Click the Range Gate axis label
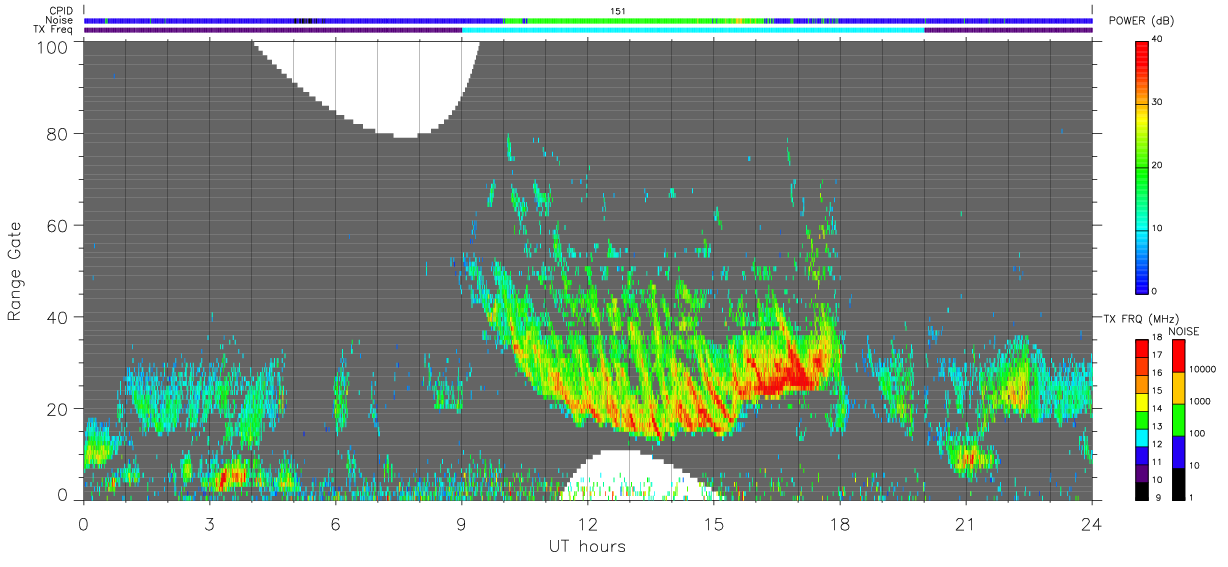The height and width of the screenshot is (567, 1228). (x=15, y=271)
